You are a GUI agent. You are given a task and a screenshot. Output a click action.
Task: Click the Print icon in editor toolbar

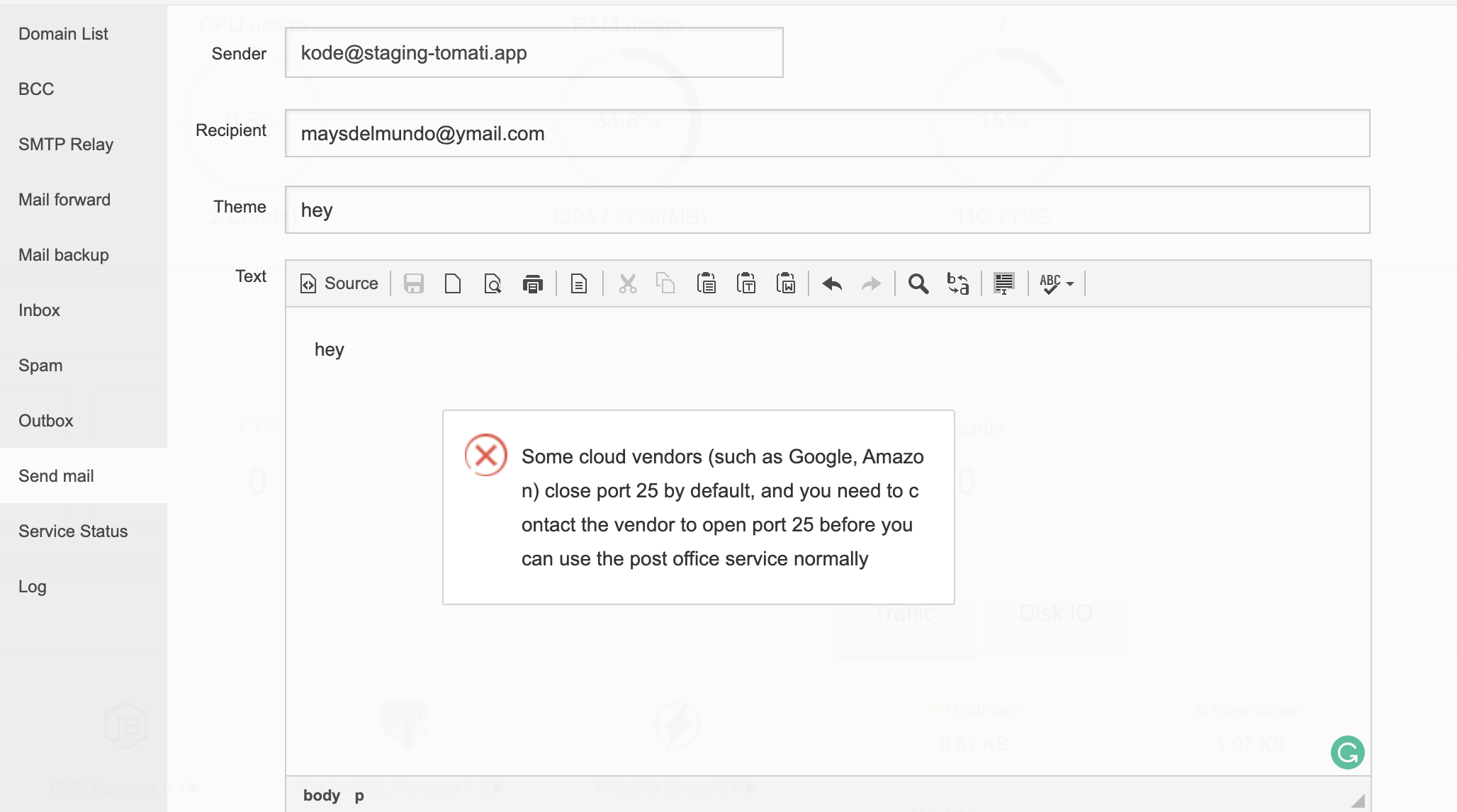click(x=532, y=283)
